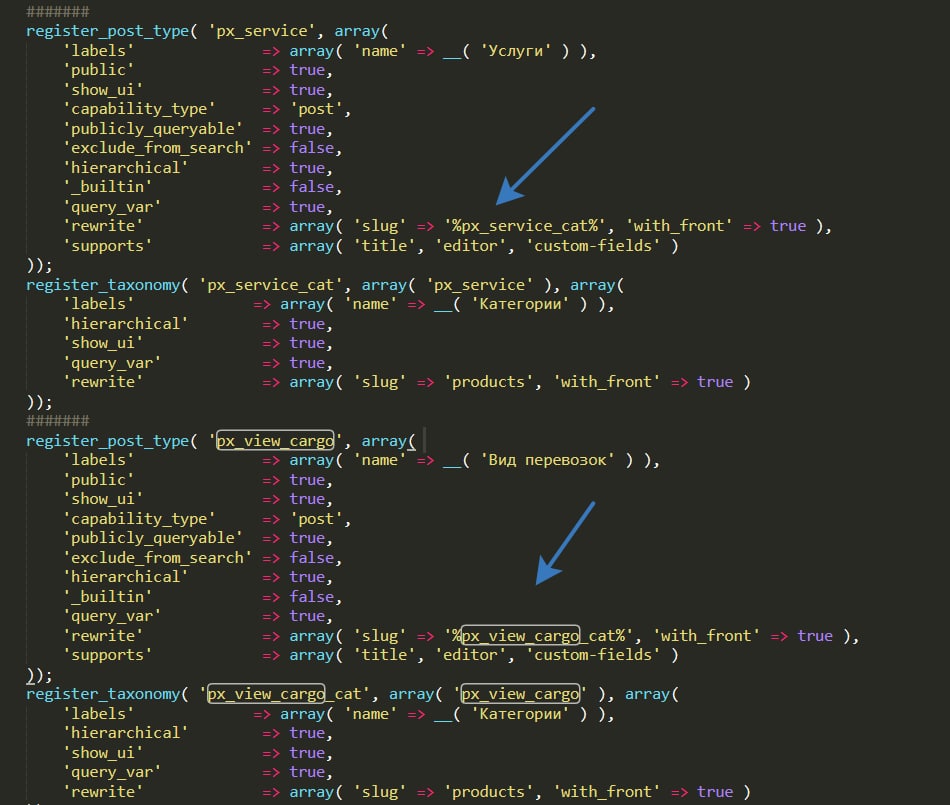Click the ####### comment above px_service post type
Viewport: 950px width, 805px height.
(x=58, y=12)
